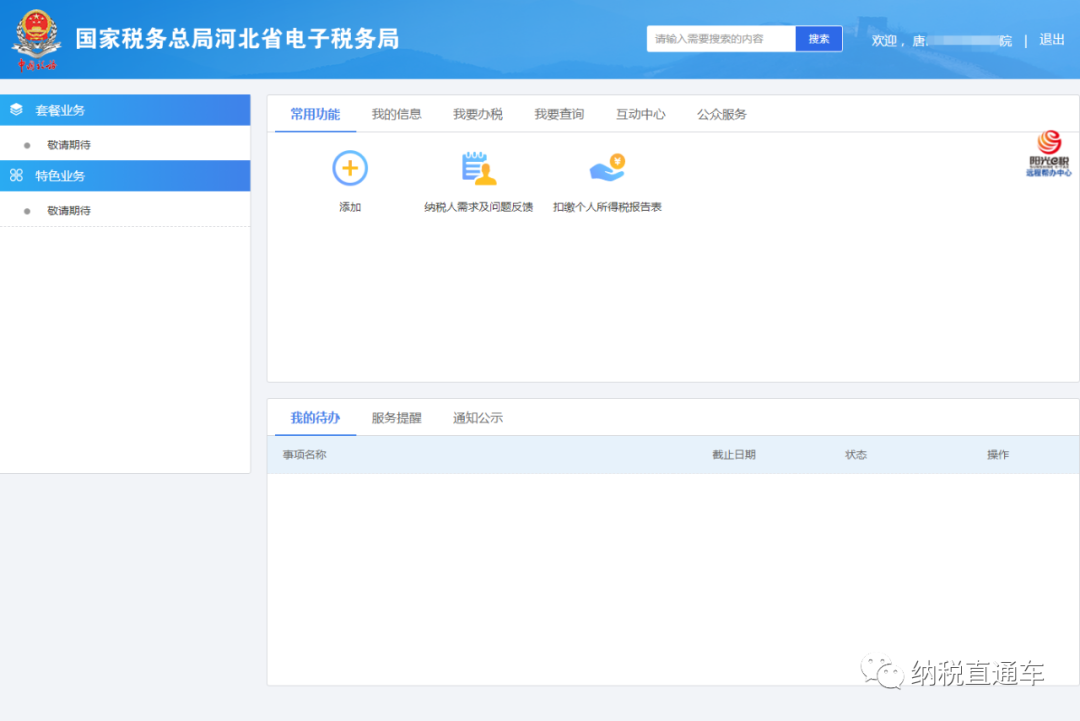Click the 操作 column header
Viewport: 1080px width, 721px height.
coord(997,454)
